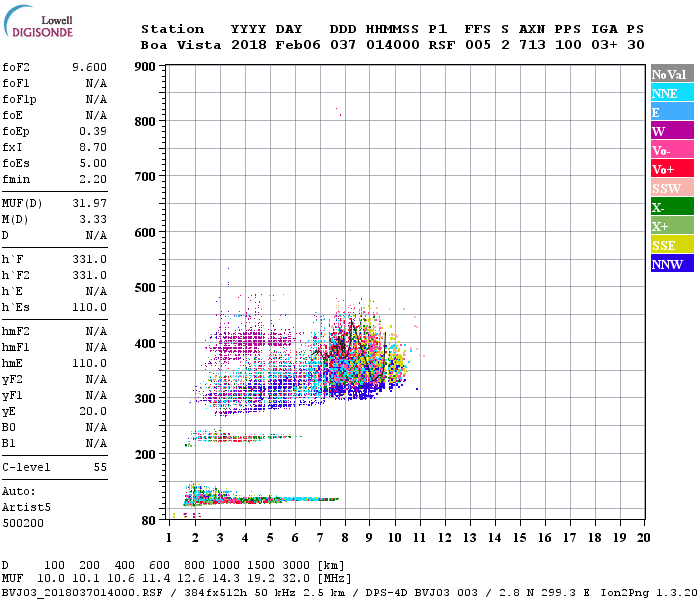Select the SSE yellow legend swatch
700x600 pixels.
pyautogui.click(x=672, y=245)
